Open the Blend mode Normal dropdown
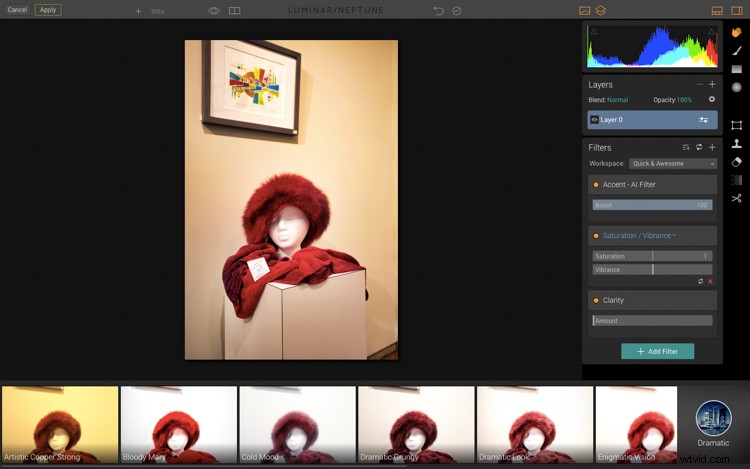The height and width of the screenshot is (469, 750). [618, 100]
